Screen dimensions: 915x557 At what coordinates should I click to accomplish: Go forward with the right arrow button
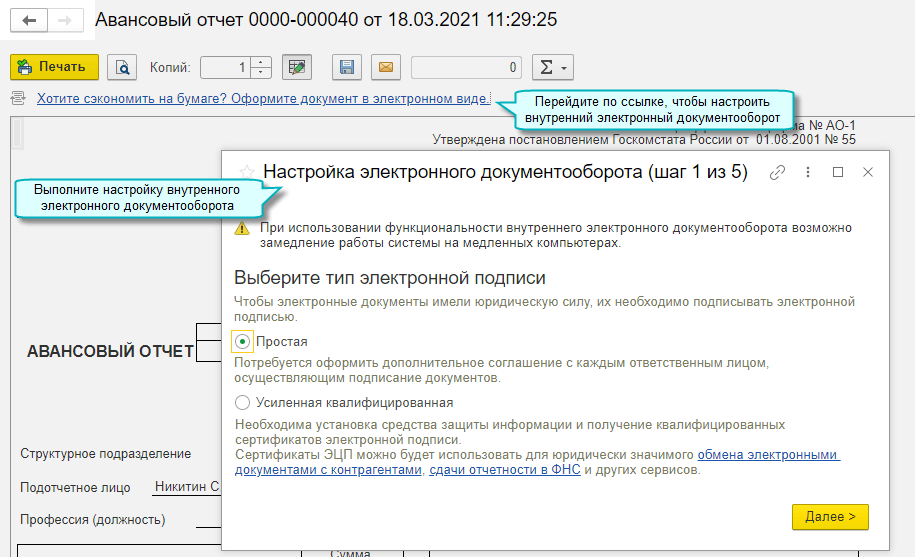tap(65, 21)
